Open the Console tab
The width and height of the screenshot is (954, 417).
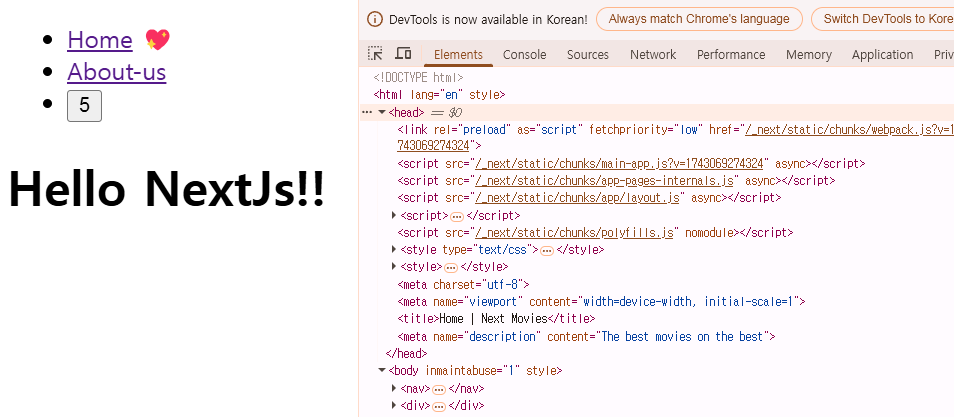[524, 55]
